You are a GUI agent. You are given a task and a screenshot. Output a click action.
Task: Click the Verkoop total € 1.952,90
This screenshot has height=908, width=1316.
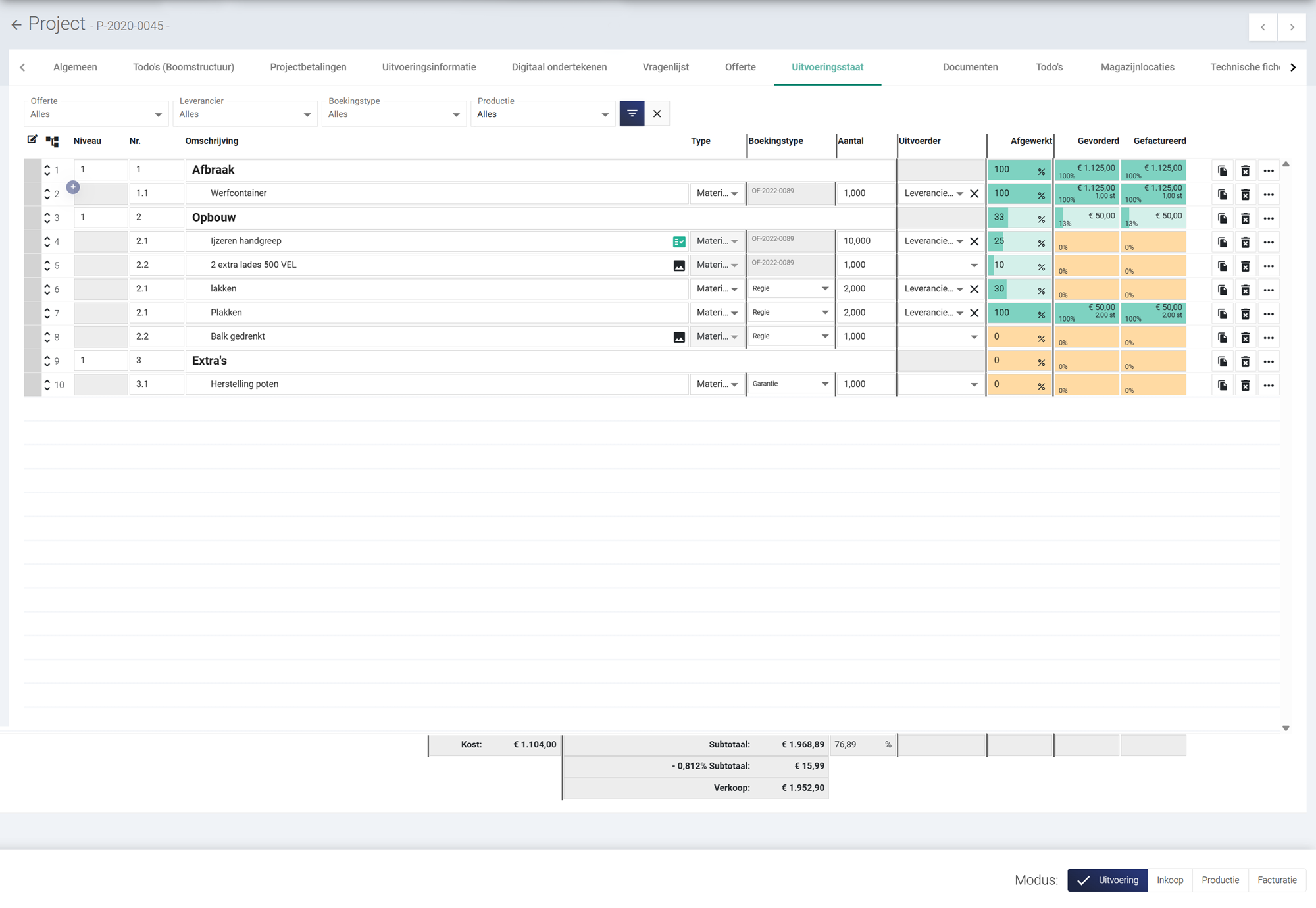[803, 788]
